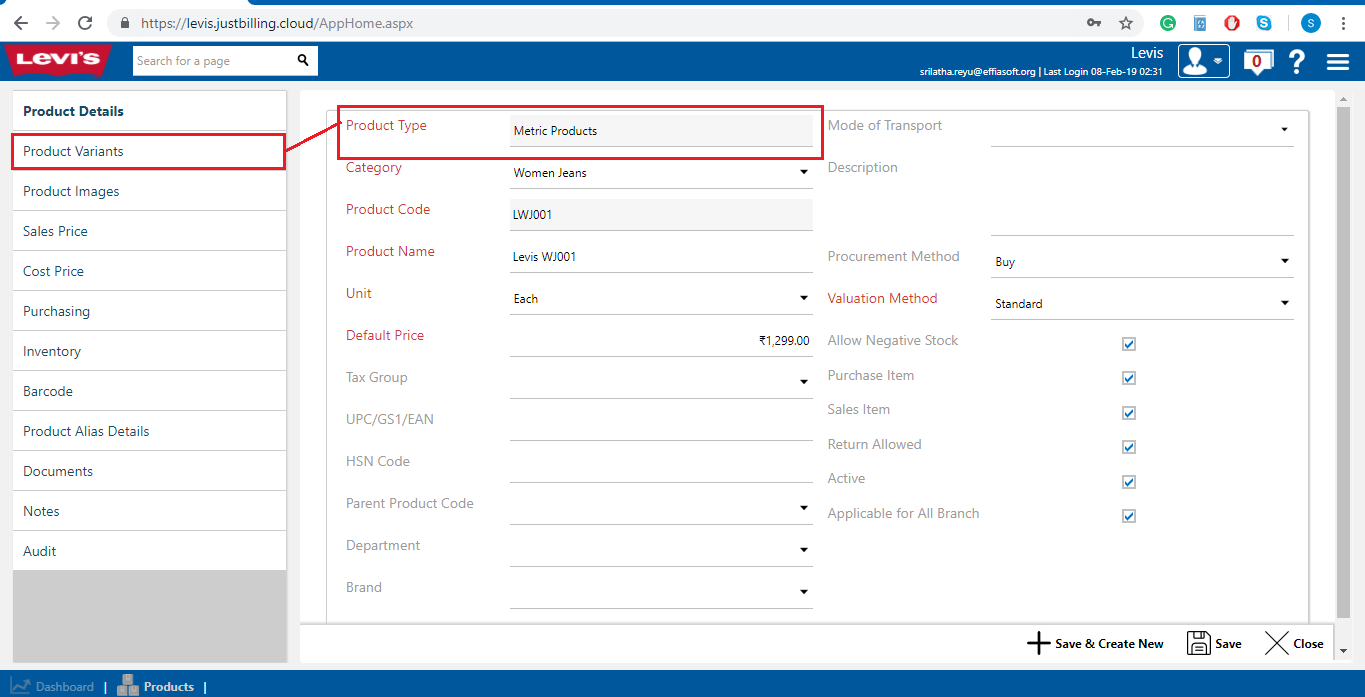The height and width of the screenshot is (697, 1365).
Task: Click the red Opera-style extension icon
Action: 1232,22
